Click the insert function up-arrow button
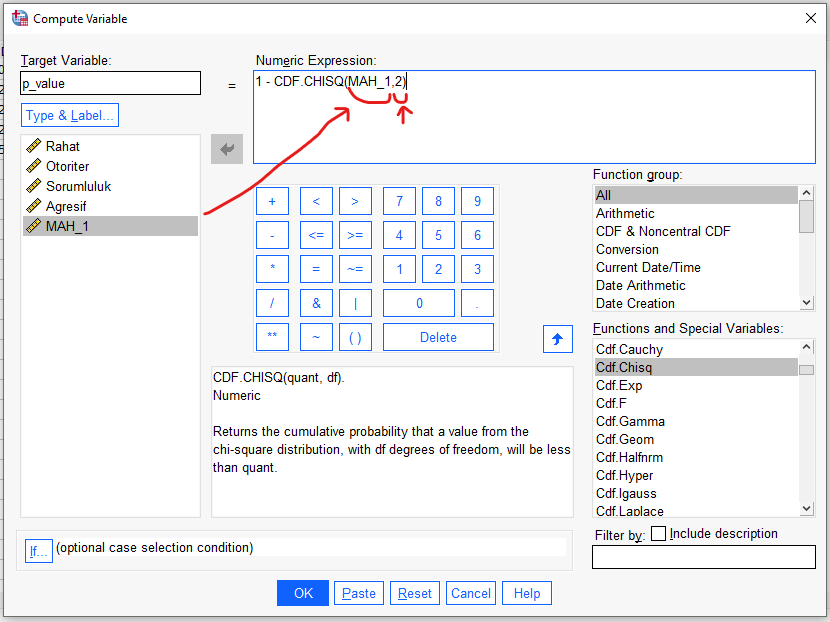830x622 pixels. pyautogui.click(x=558, y=338)
